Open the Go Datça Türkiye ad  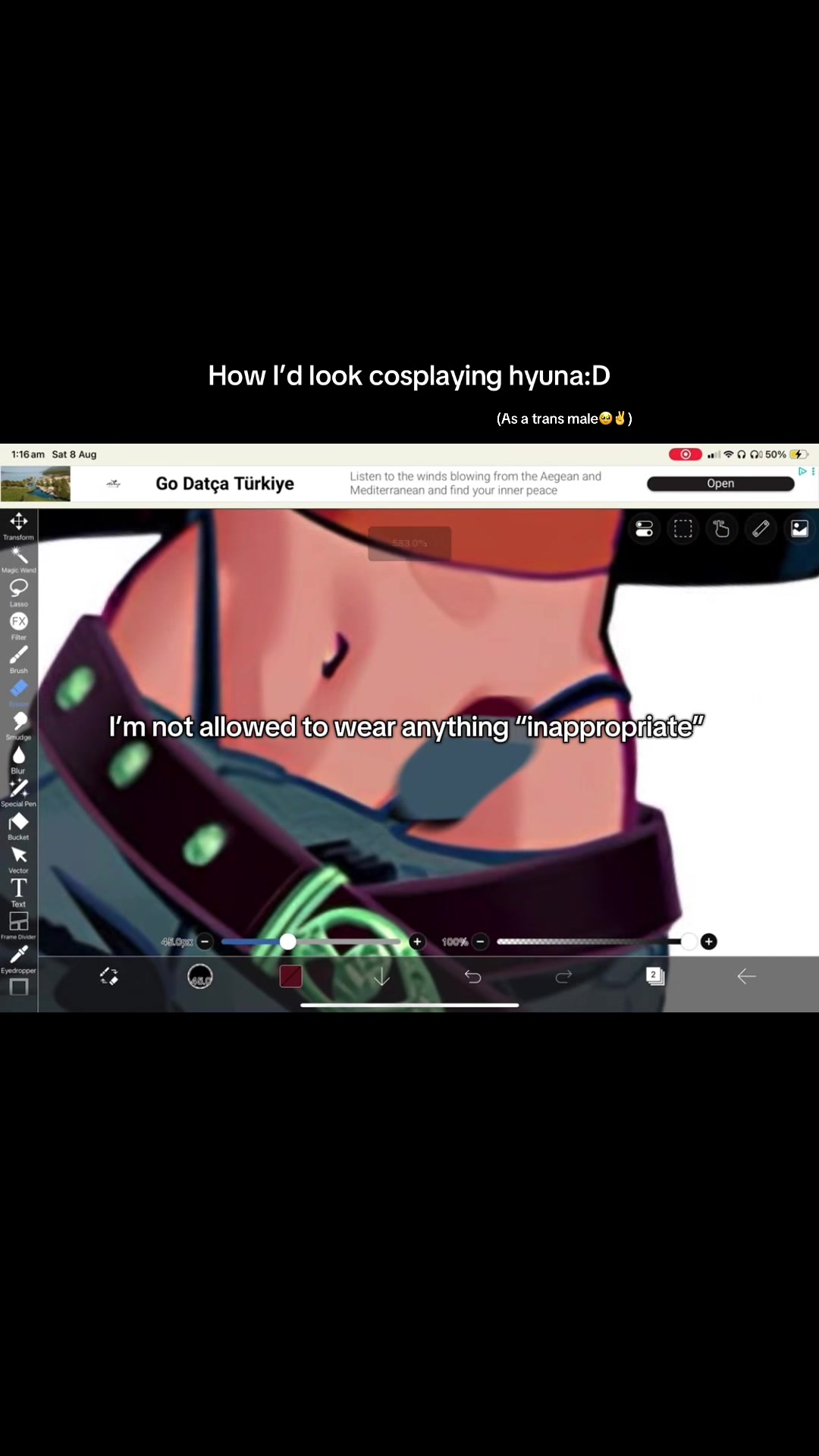[720, 484]
